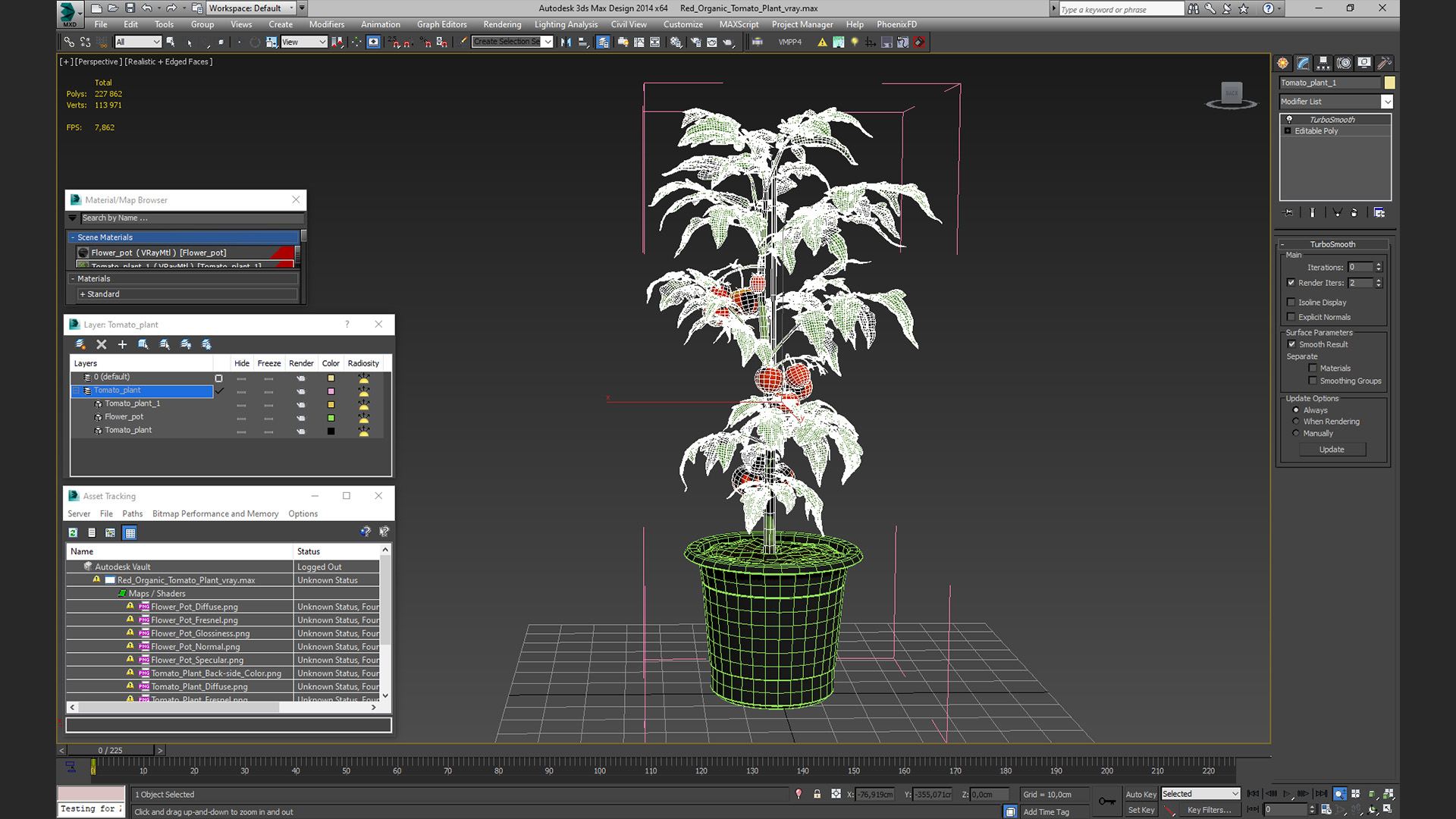Screen dimensions: 1456x819
Task: Click the Zoom viewport navigation icon
Action: [1340, 794]
